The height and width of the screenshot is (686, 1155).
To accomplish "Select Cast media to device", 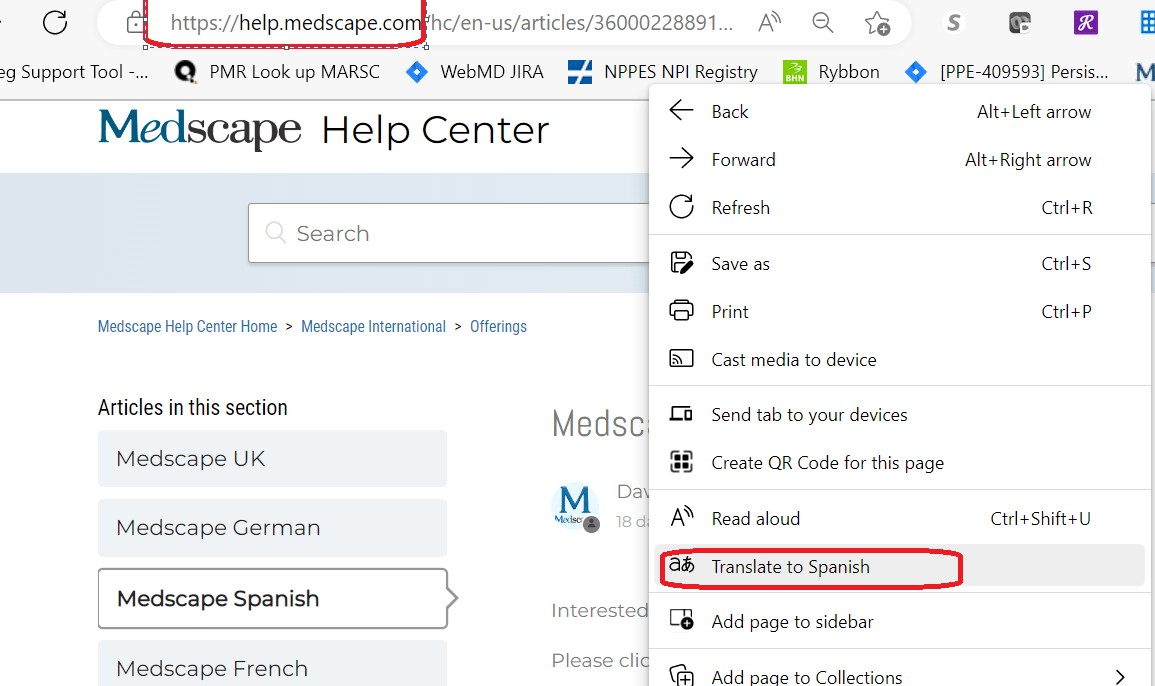I will click(x=794, y=359).
